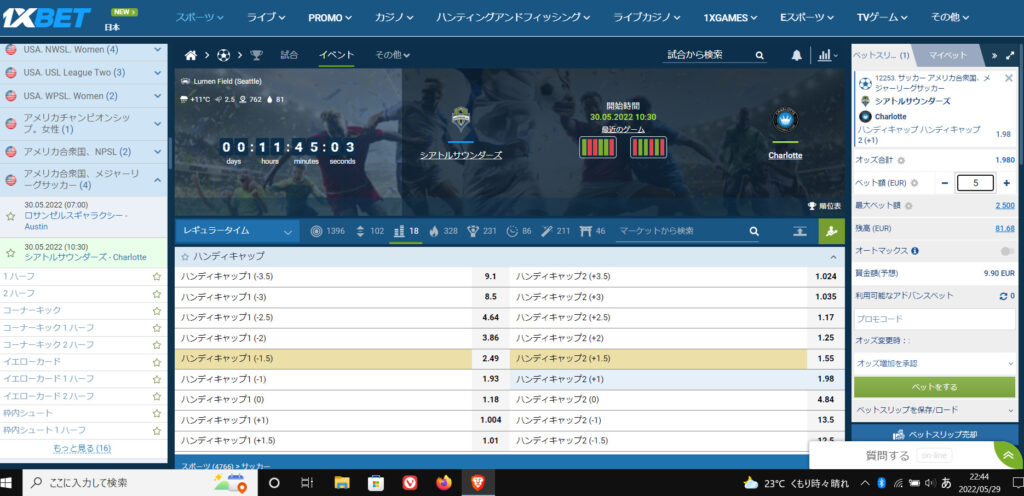Open the ライブカジノ top menu
1024x496 pixels.
[x=647, y=18]
